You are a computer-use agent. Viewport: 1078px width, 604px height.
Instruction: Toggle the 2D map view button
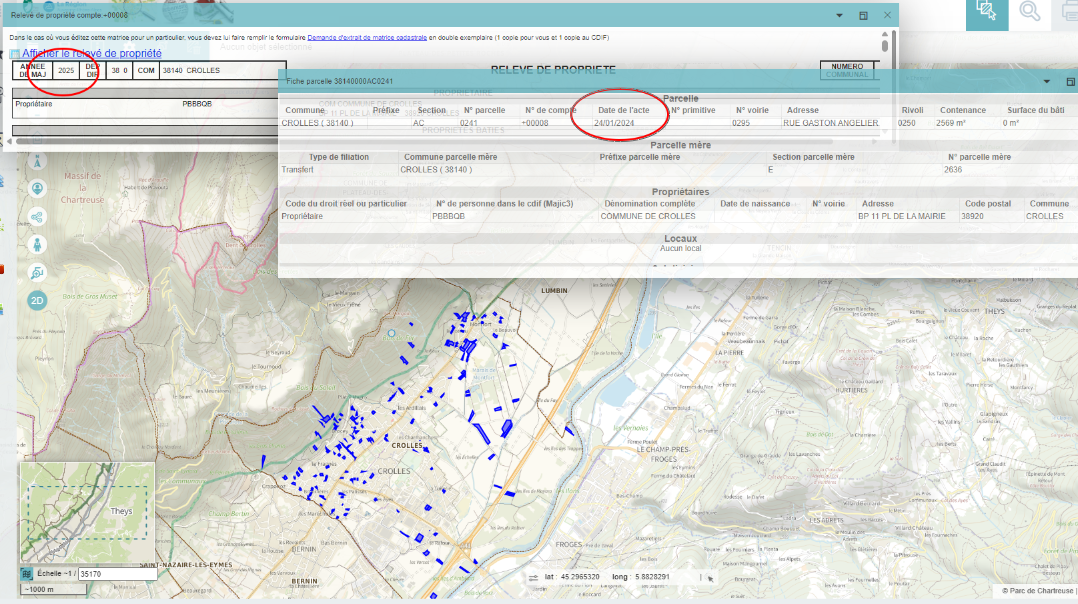37,300
